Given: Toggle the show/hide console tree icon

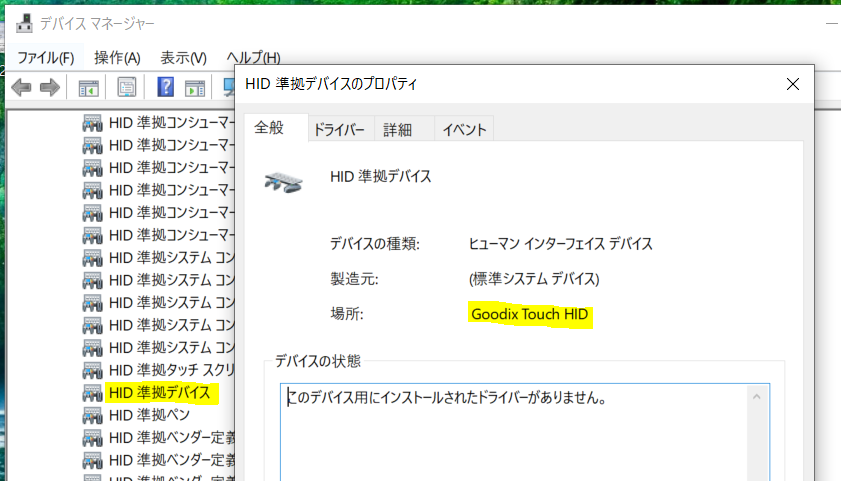Looking at the screenshot, I should pyautogui.click(x=88, y=88).
